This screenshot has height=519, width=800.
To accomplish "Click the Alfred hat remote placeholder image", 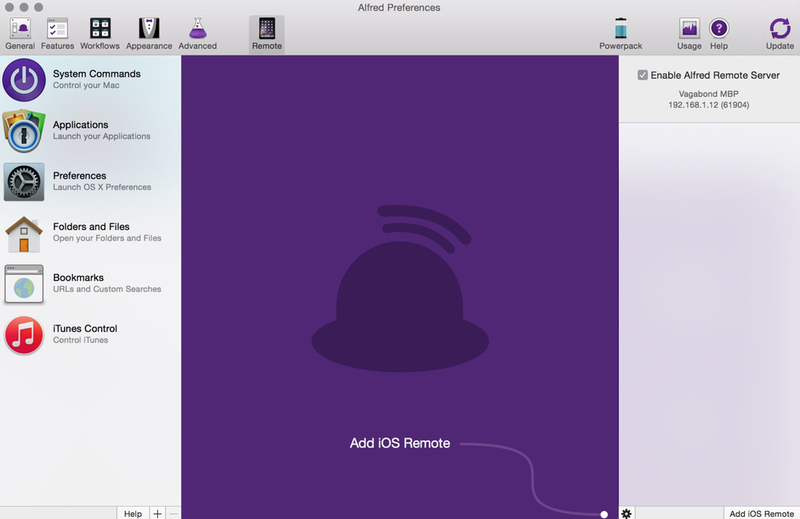I will pos(400,288).
